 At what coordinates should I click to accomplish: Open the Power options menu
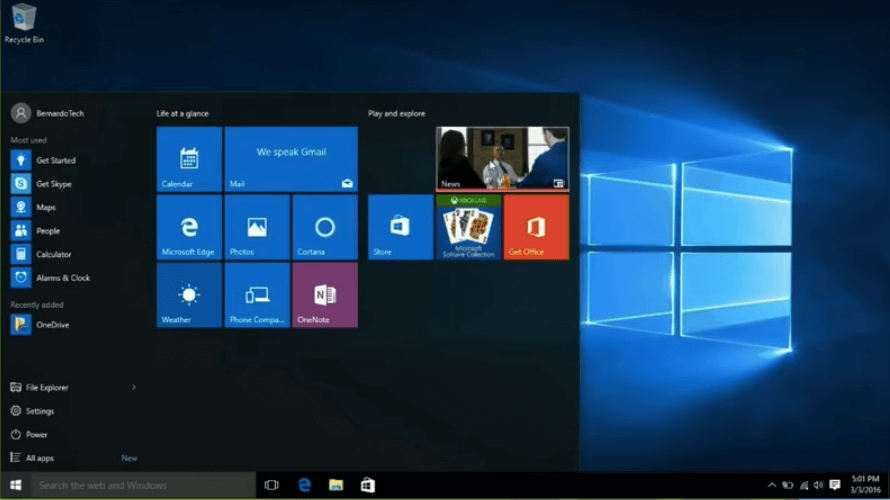(36, 435)
